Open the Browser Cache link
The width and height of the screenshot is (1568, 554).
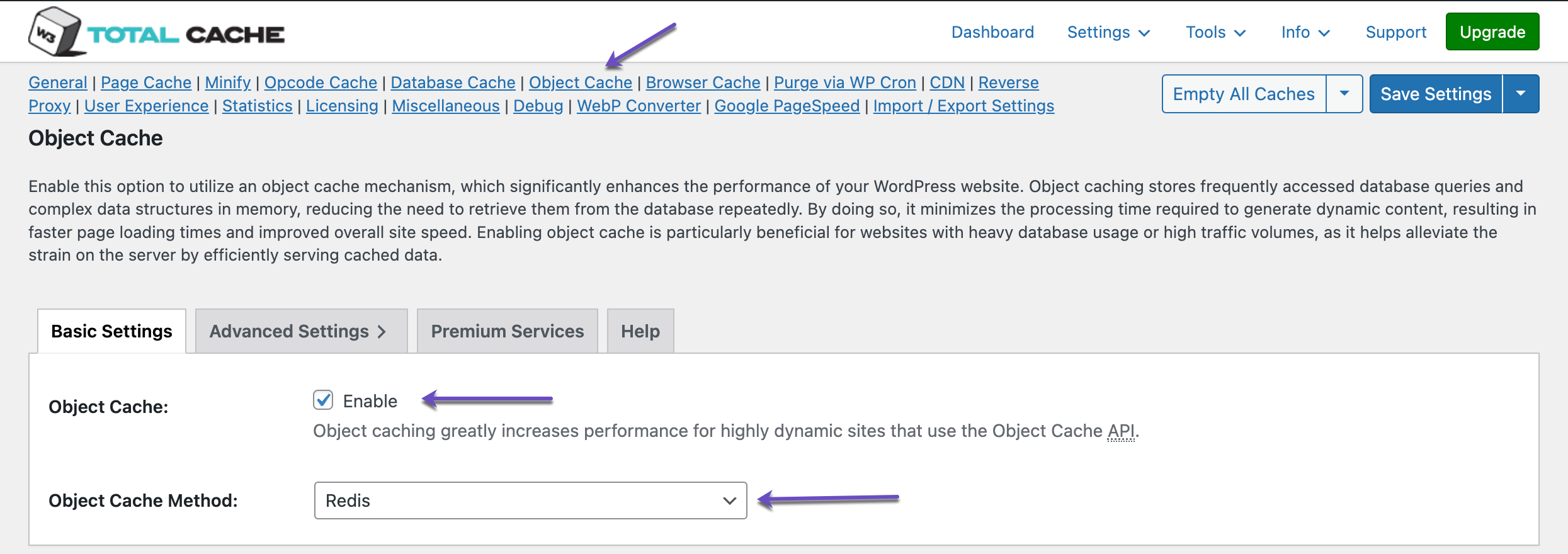[x=703, y=82]
